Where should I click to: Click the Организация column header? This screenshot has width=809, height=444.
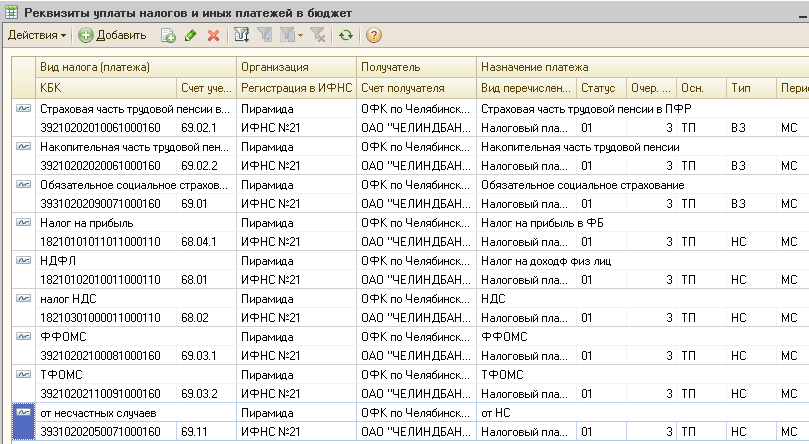pos(274,67)
